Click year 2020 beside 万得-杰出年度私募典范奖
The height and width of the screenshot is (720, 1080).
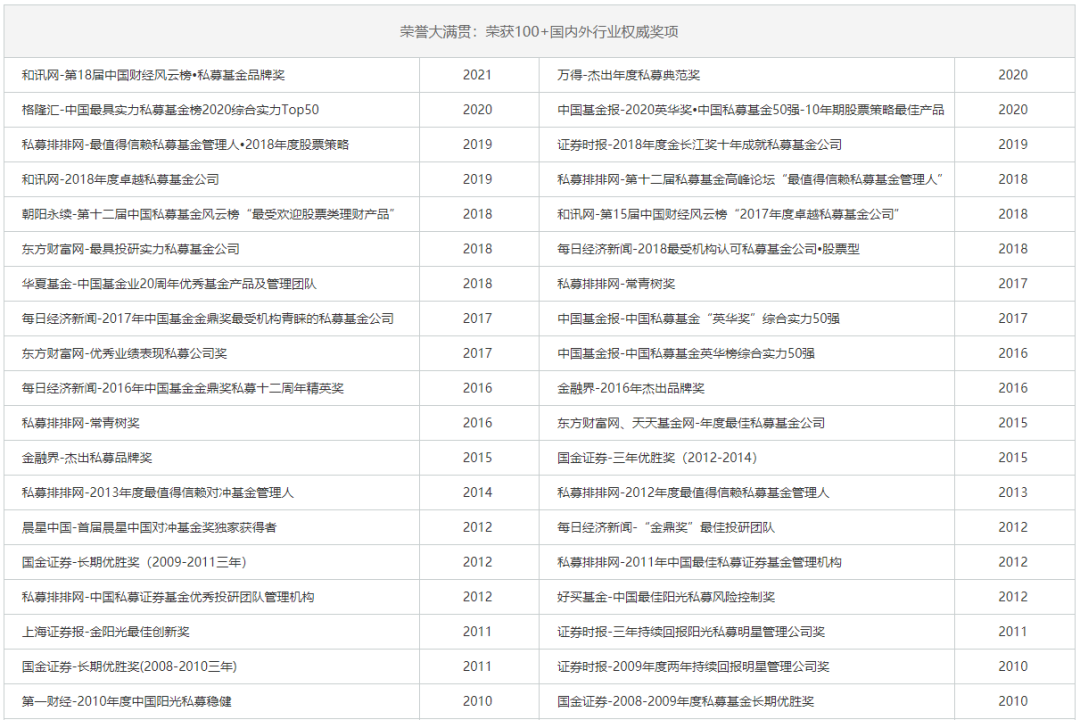tap(1012, 75)
